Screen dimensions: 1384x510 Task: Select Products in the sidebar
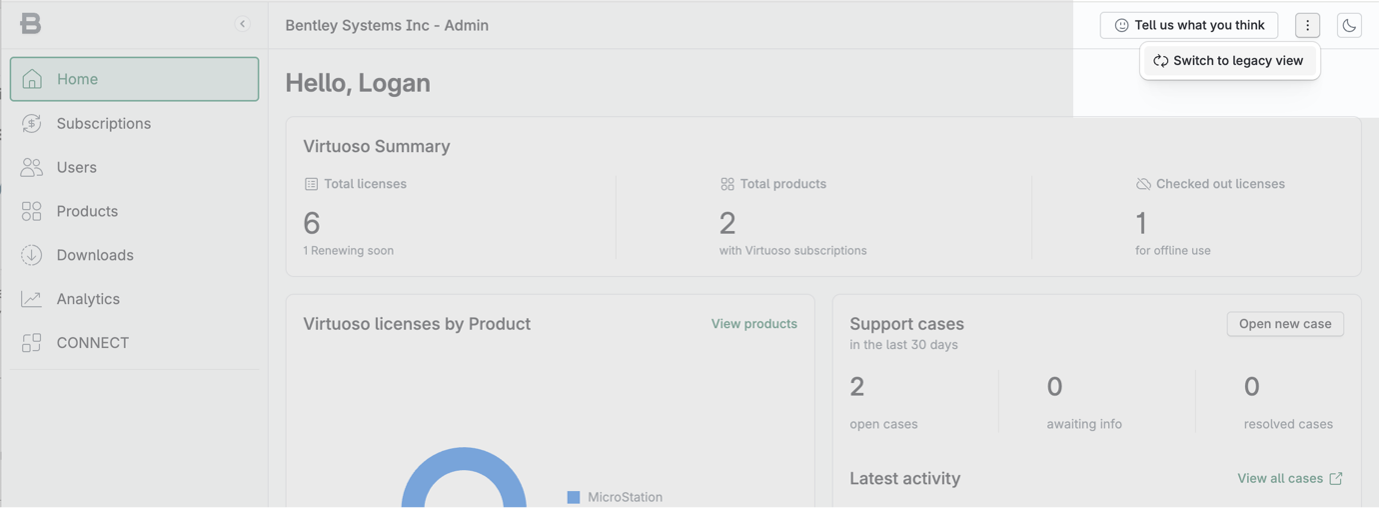(x=135, y=212)
